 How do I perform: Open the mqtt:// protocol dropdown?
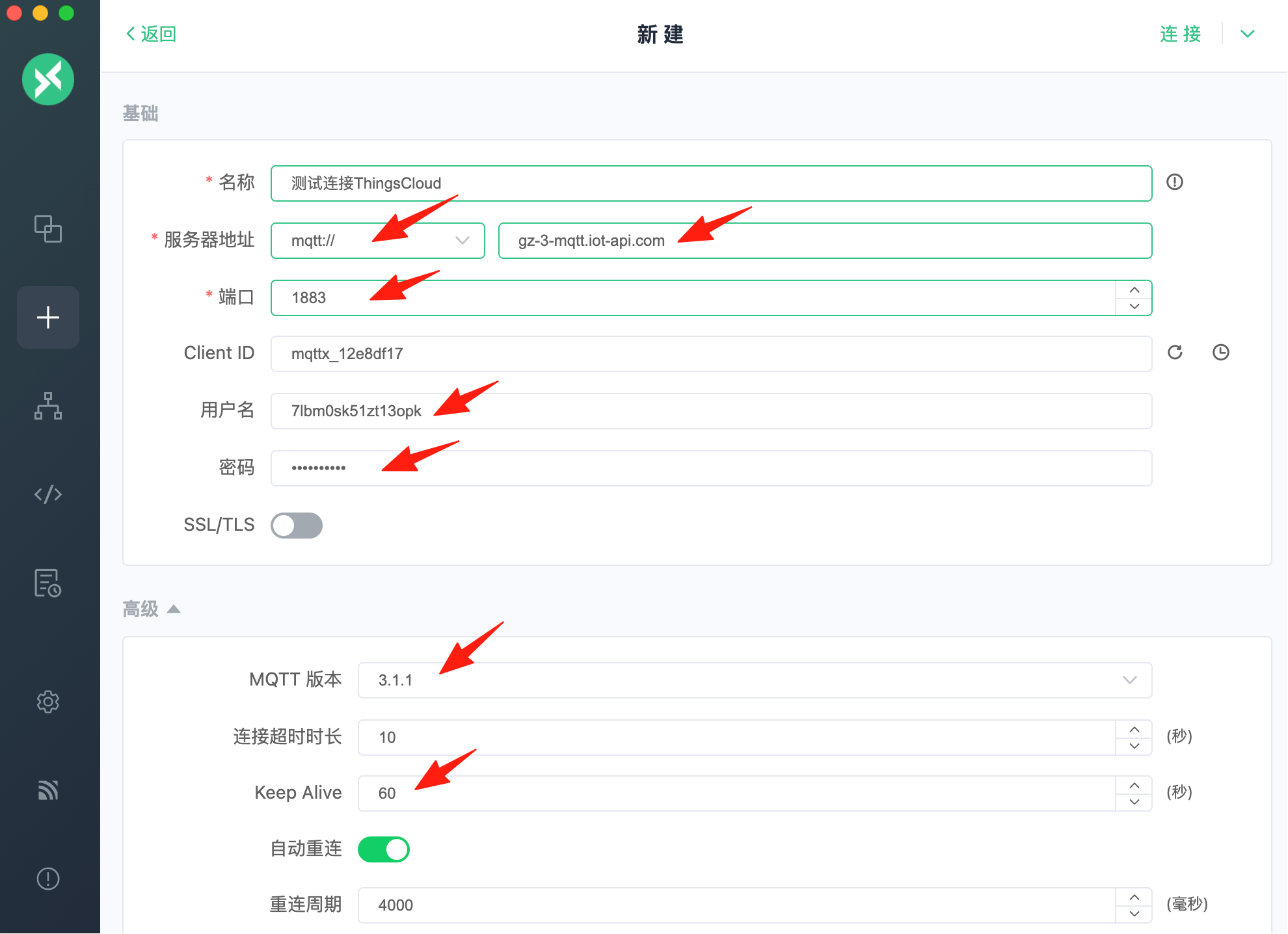pos(378,241)
